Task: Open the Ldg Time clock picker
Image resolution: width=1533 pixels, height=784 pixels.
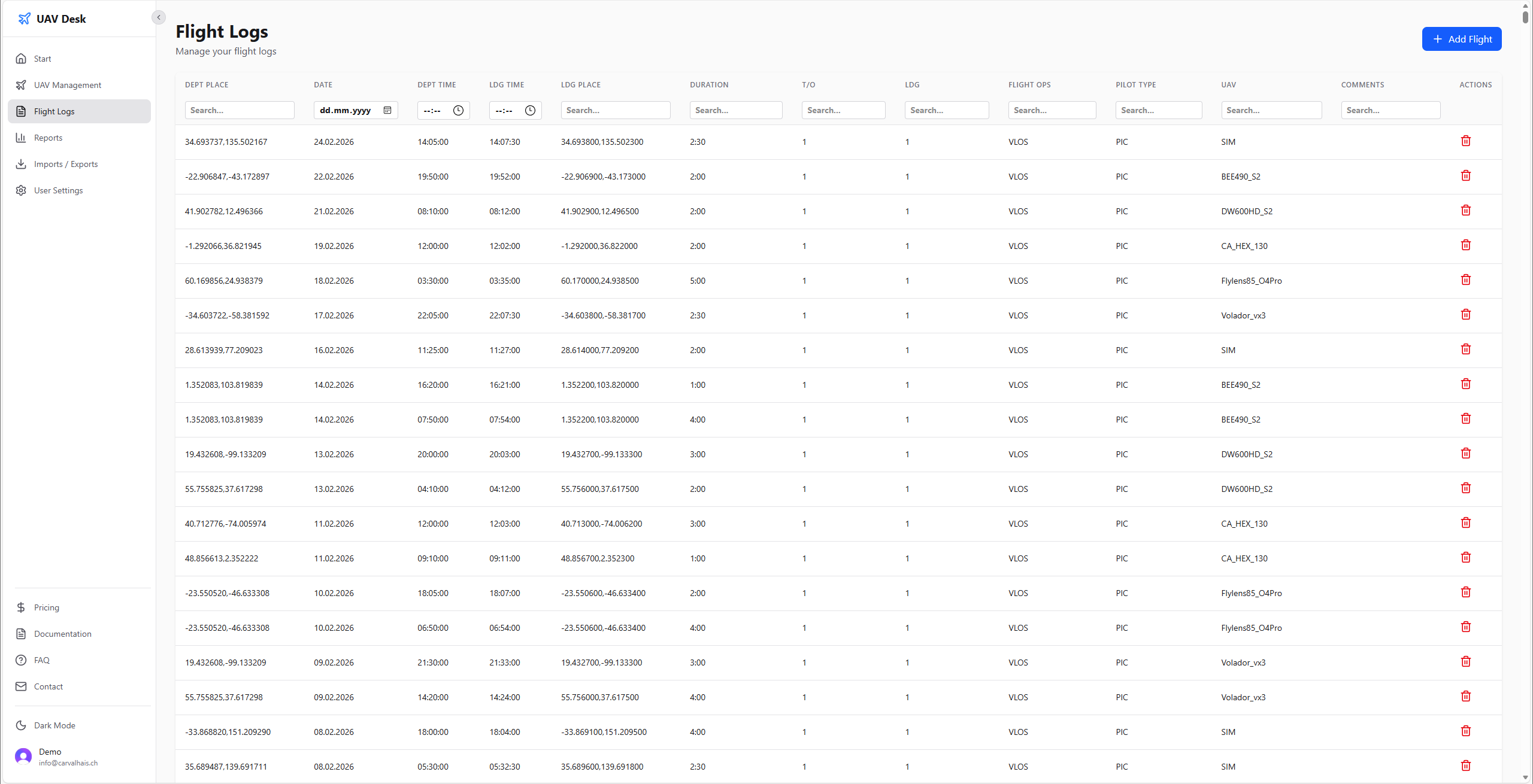Action: pyautogui.click(x=530, y=110)
